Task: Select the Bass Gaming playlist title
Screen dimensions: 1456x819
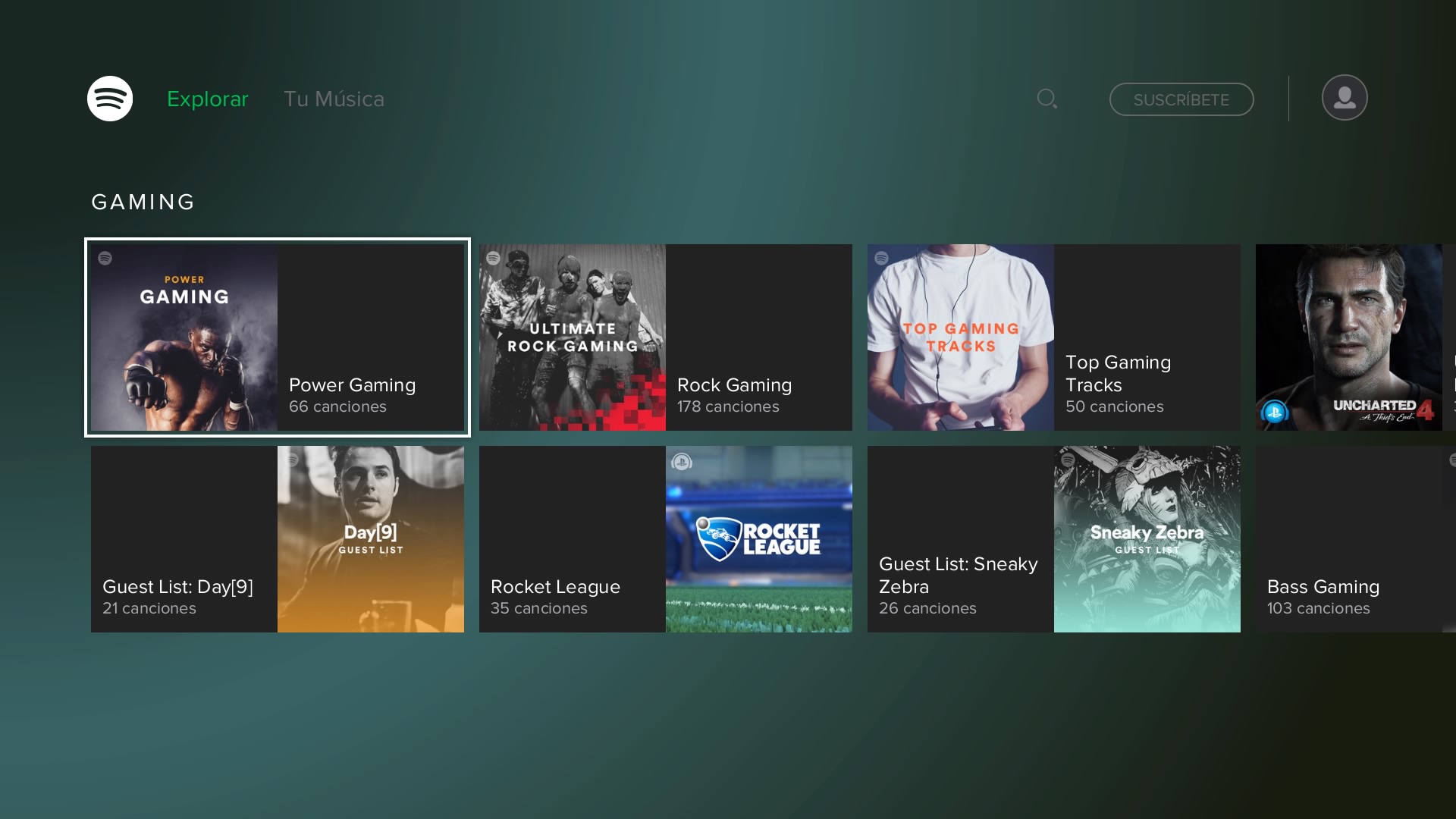Action: pos(1323,587)
